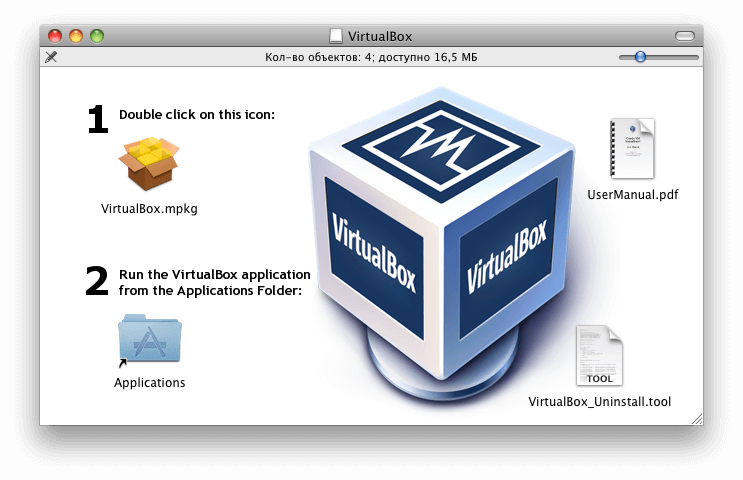Toggle the toolbar with the pill-shaped button
The image size is (743, 480).
click(x=685, y=36)
